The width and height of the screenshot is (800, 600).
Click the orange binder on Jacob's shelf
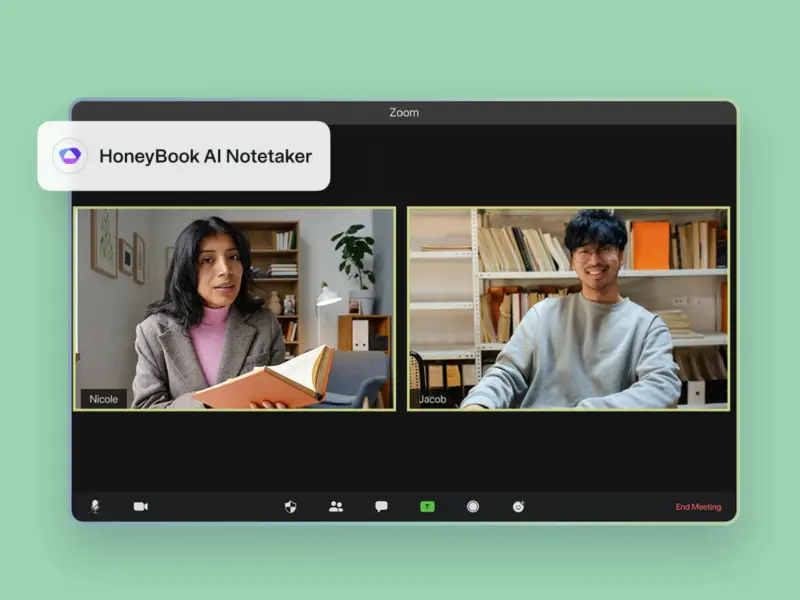651,246
